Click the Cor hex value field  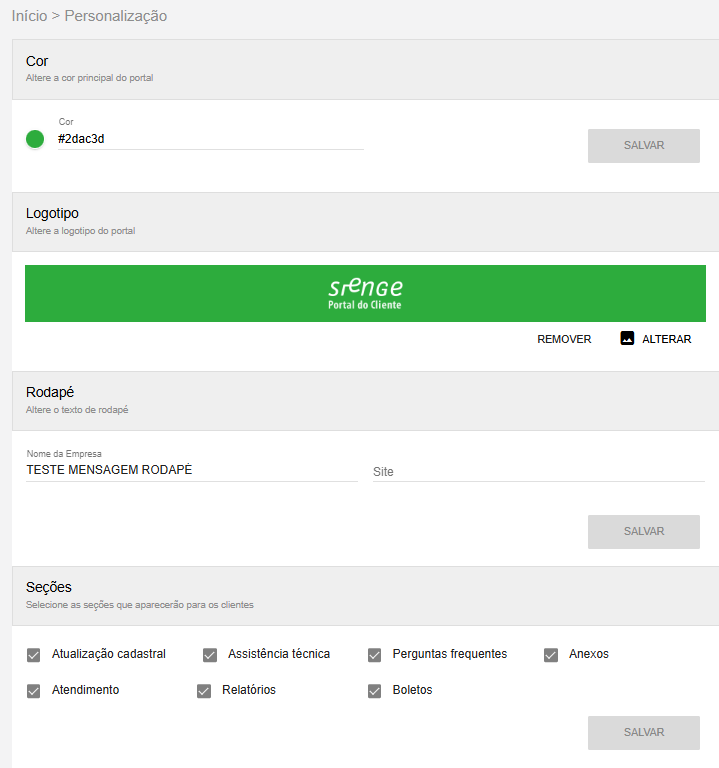click(x=211, y=139)
